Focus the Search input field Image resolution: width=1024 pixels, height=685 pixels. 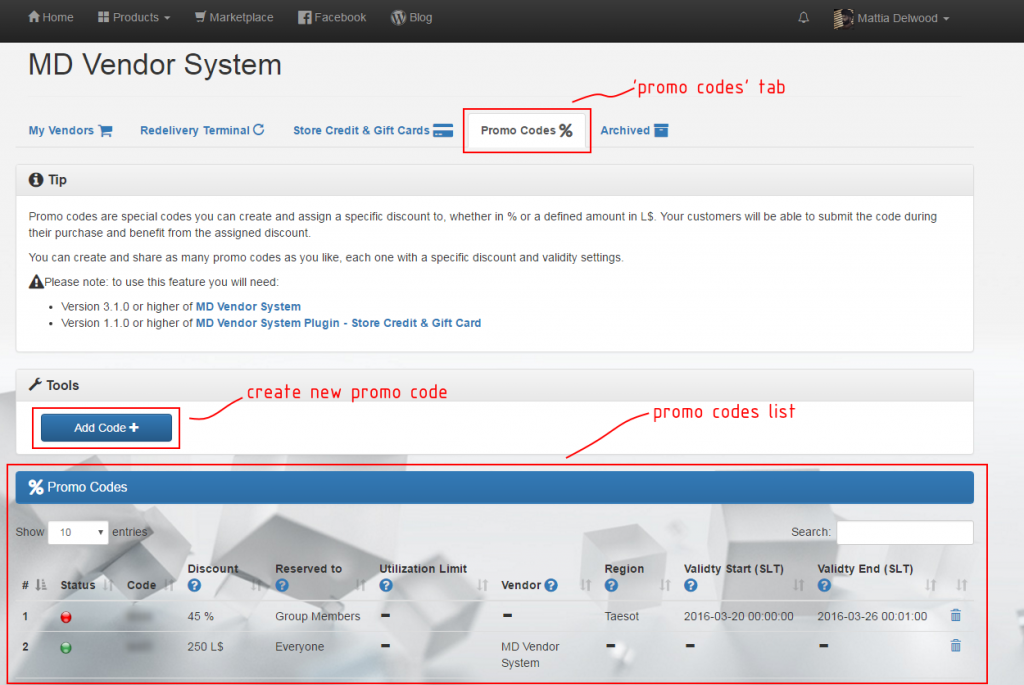(x=904, y=532)
